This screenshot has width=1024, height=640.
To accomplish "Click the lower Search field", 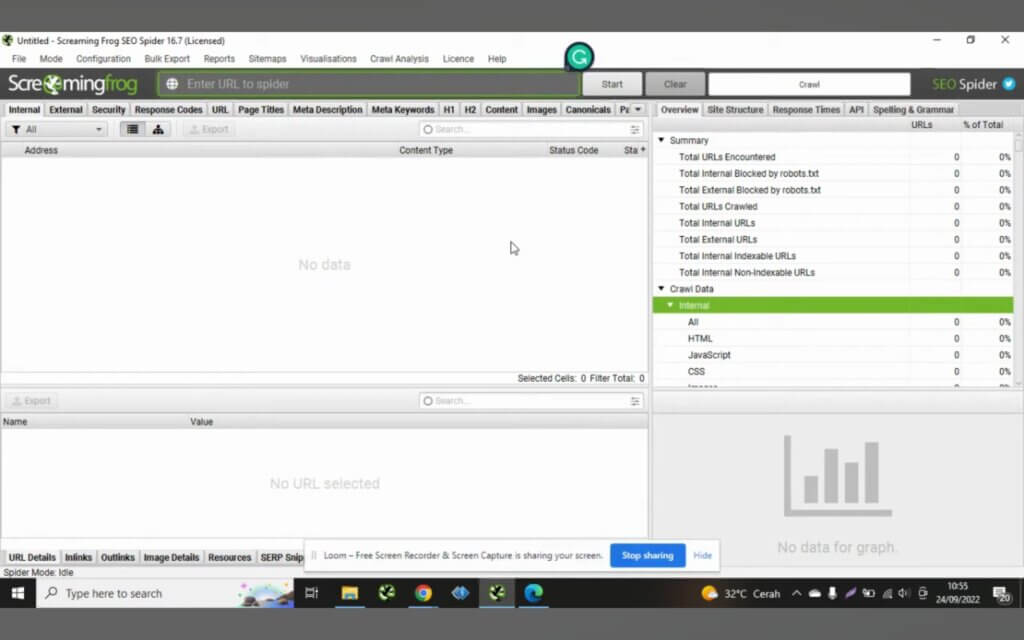I will coord(531,401).
